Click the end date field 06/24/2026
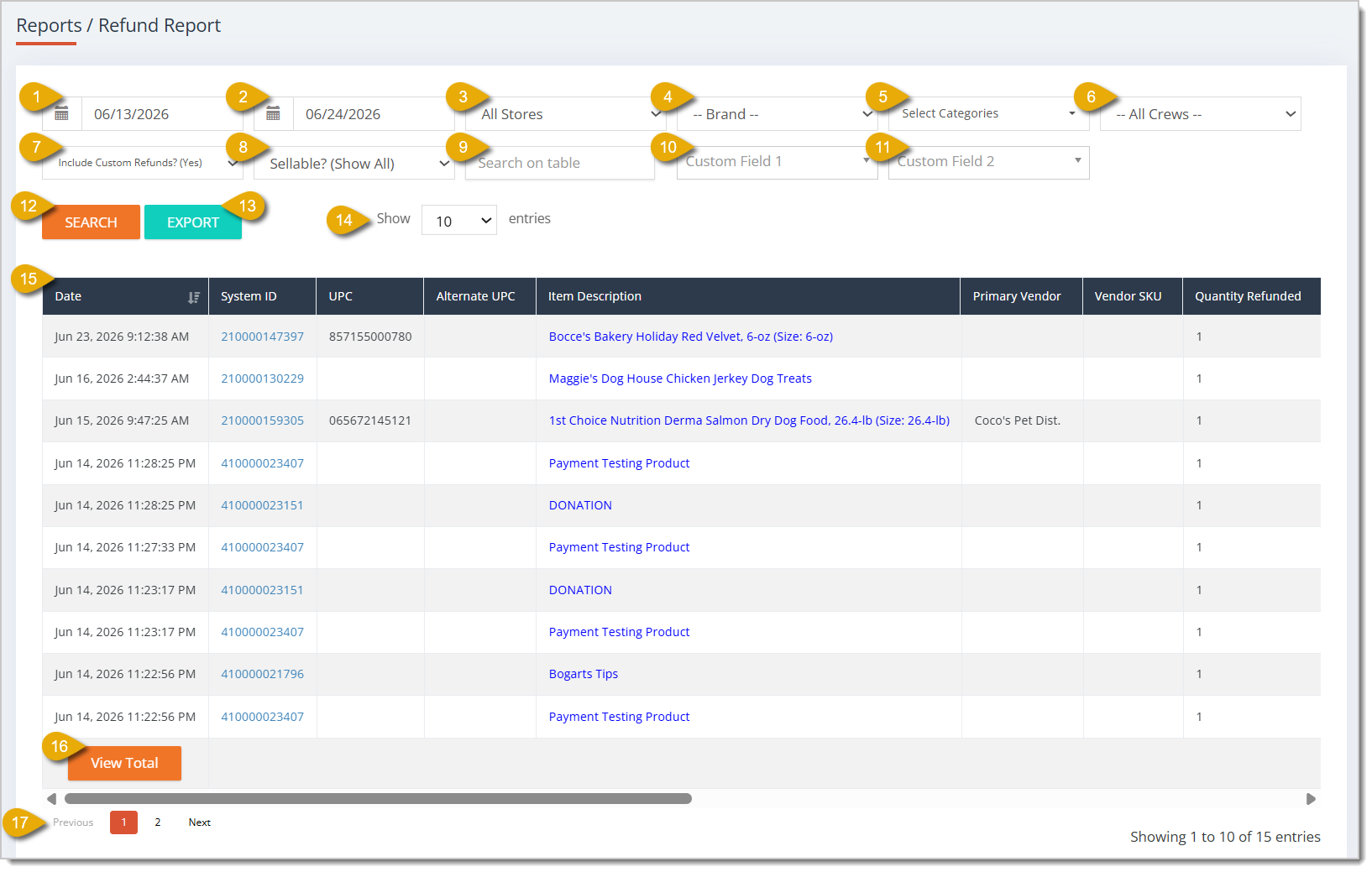Image resolution: width=1372 pixels, height=872 pixels. coord(374,114)
